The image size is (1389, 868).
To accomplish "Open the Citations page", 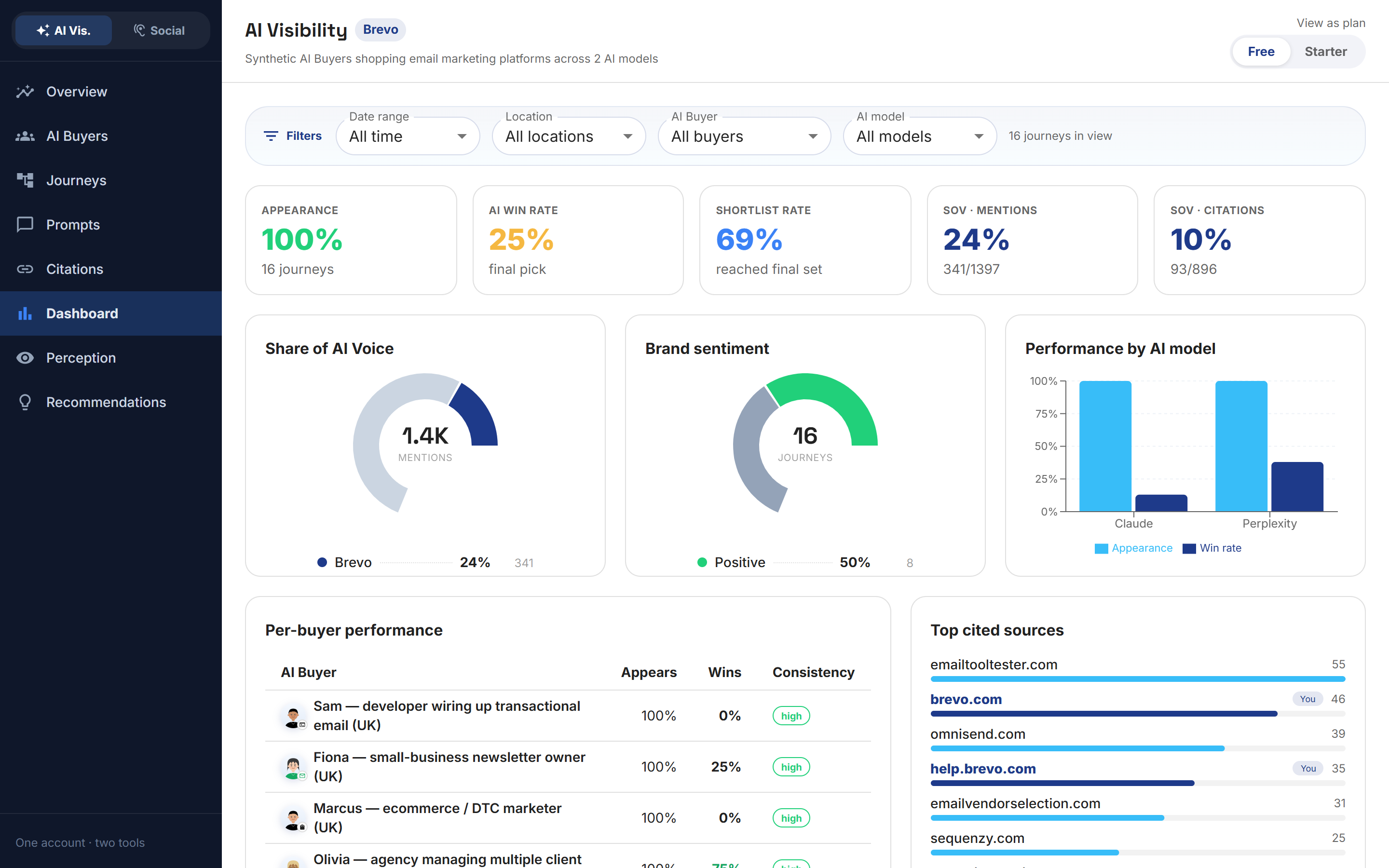I will pos(111,269).
